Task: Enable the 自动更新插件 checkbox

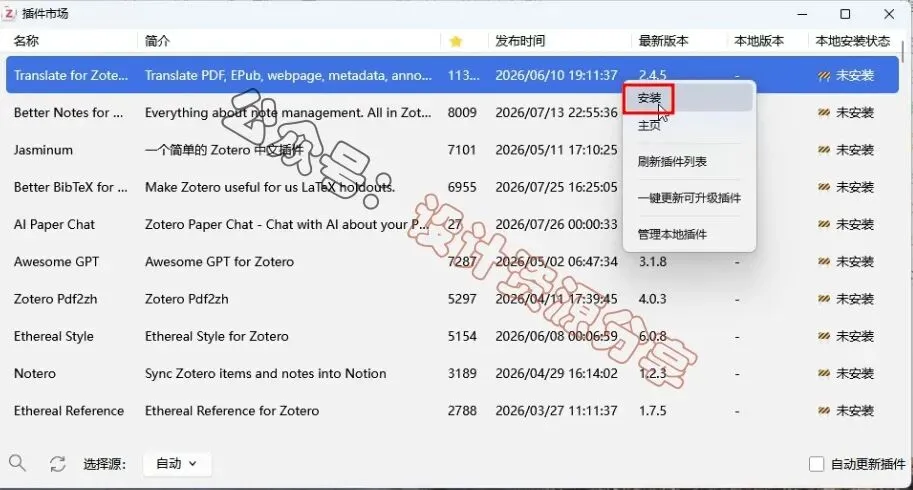Action: click(816, 464)
